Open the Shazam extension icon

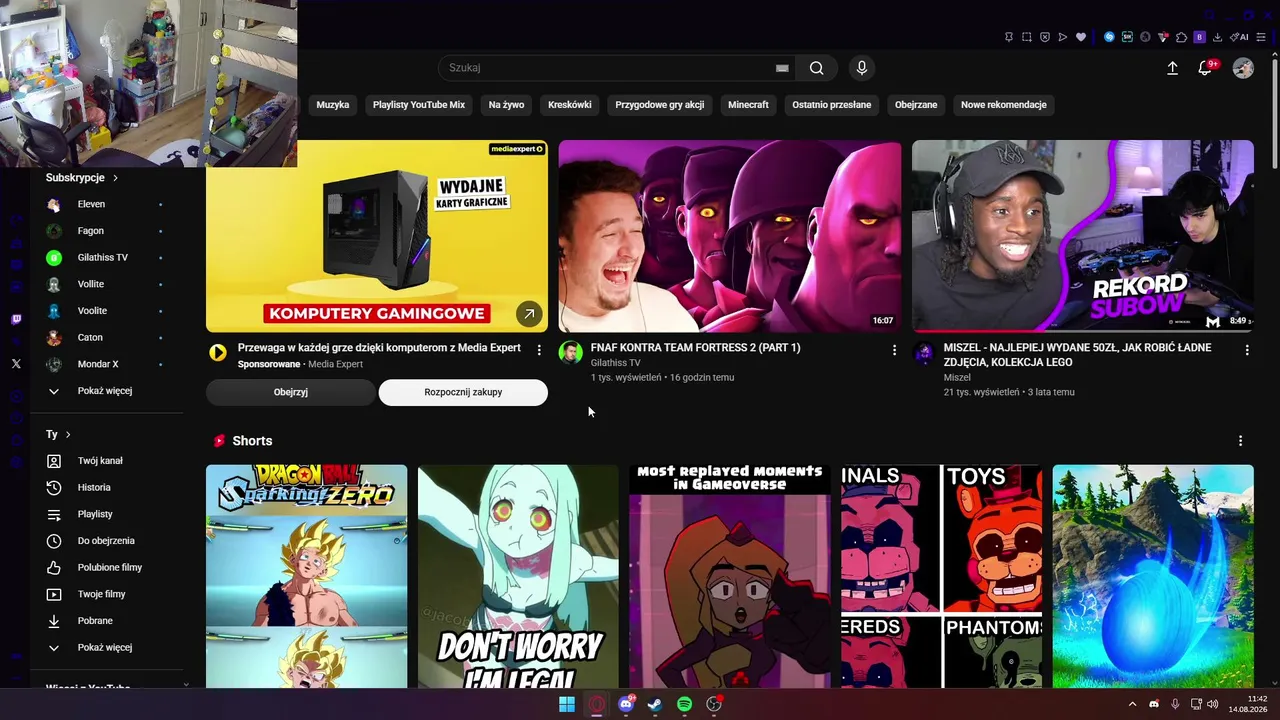[1109, 37]
